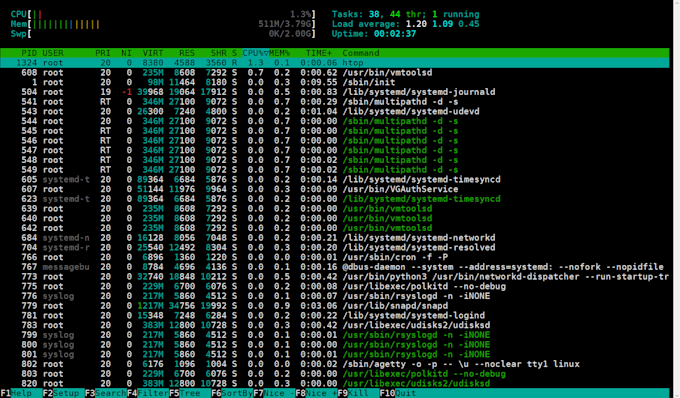Select PID 549 multipathd thread row
The width and height of the screenshot is (680, 398).
pyautogui.click(x=334, y=170)
